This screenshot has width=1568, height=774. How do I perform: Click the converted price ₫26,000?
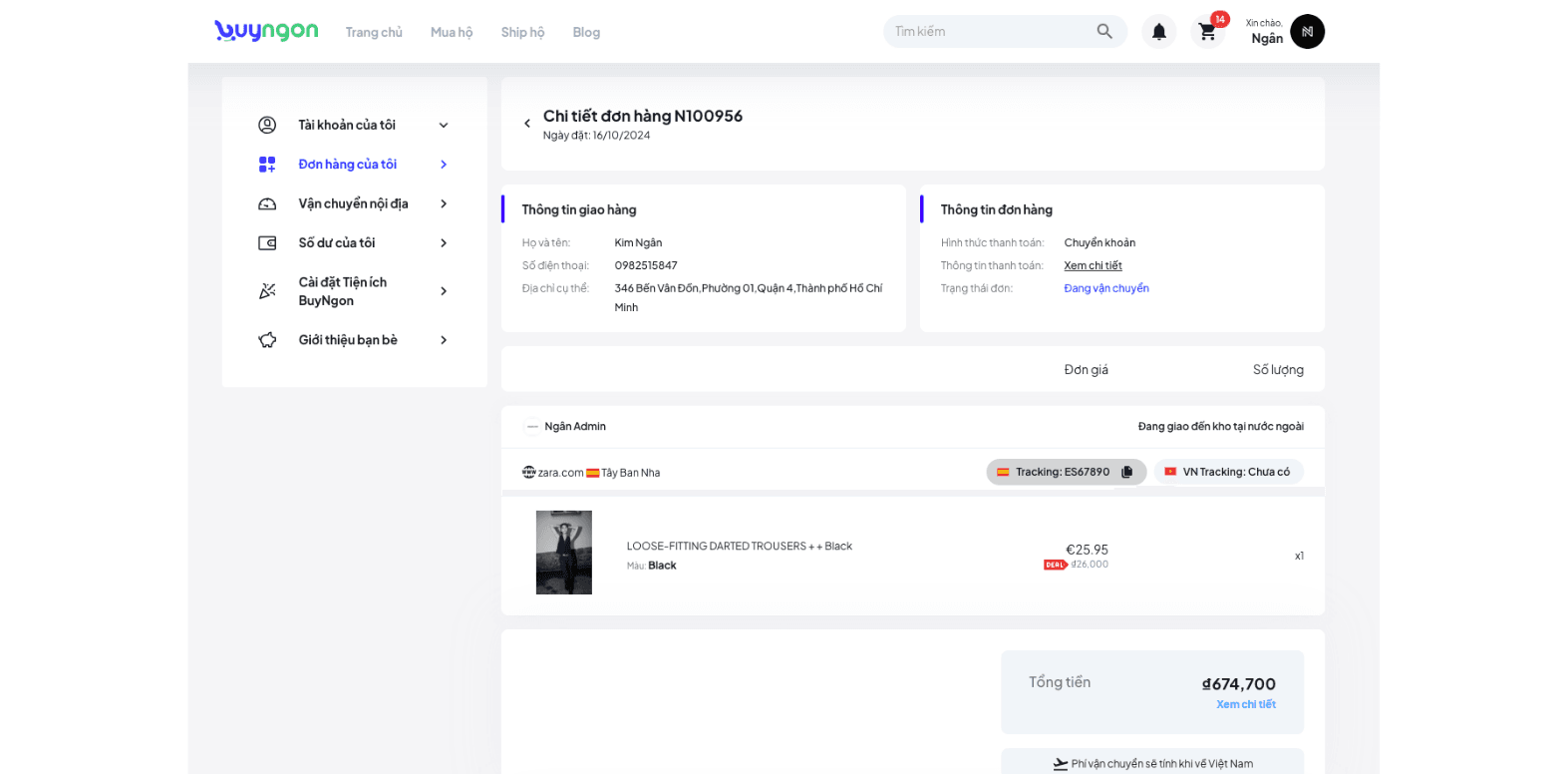pos(1090,565)
